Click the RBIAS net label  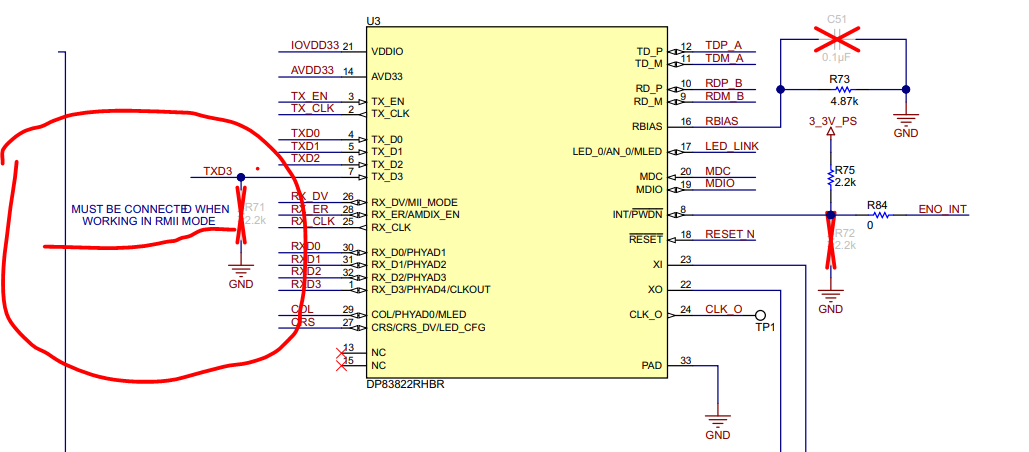click(x=721, y=121)
